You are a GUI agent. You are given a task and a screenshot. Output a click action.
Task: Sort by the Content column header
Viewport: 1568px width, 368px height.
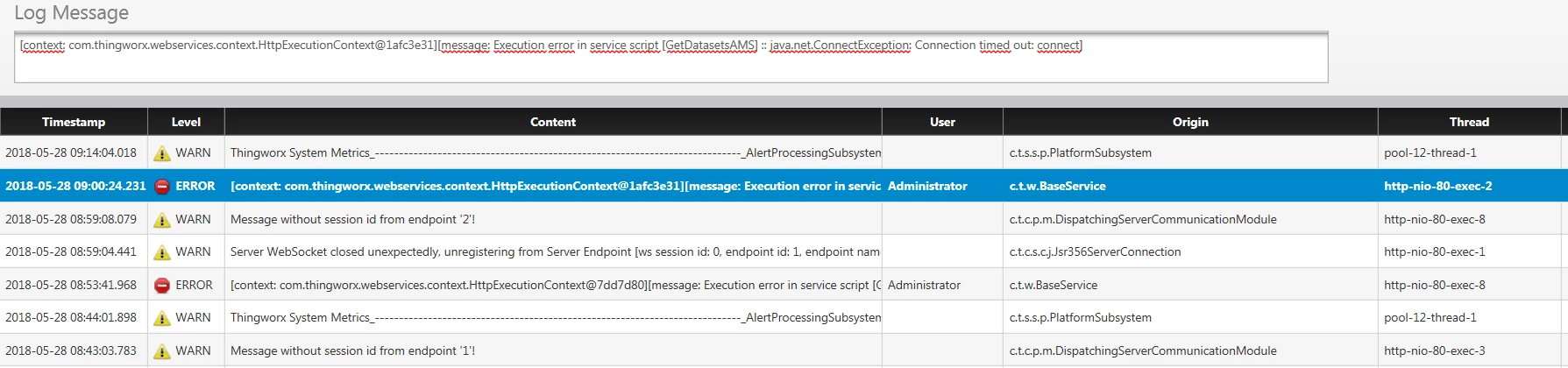[553, 122]
